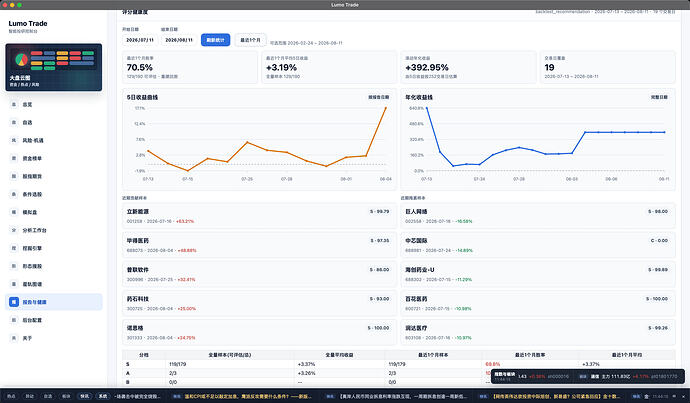Viewport: 690px width, 403px height.
Task: Open the 大盘云图 thumbnail card
Action: point(54,67)
